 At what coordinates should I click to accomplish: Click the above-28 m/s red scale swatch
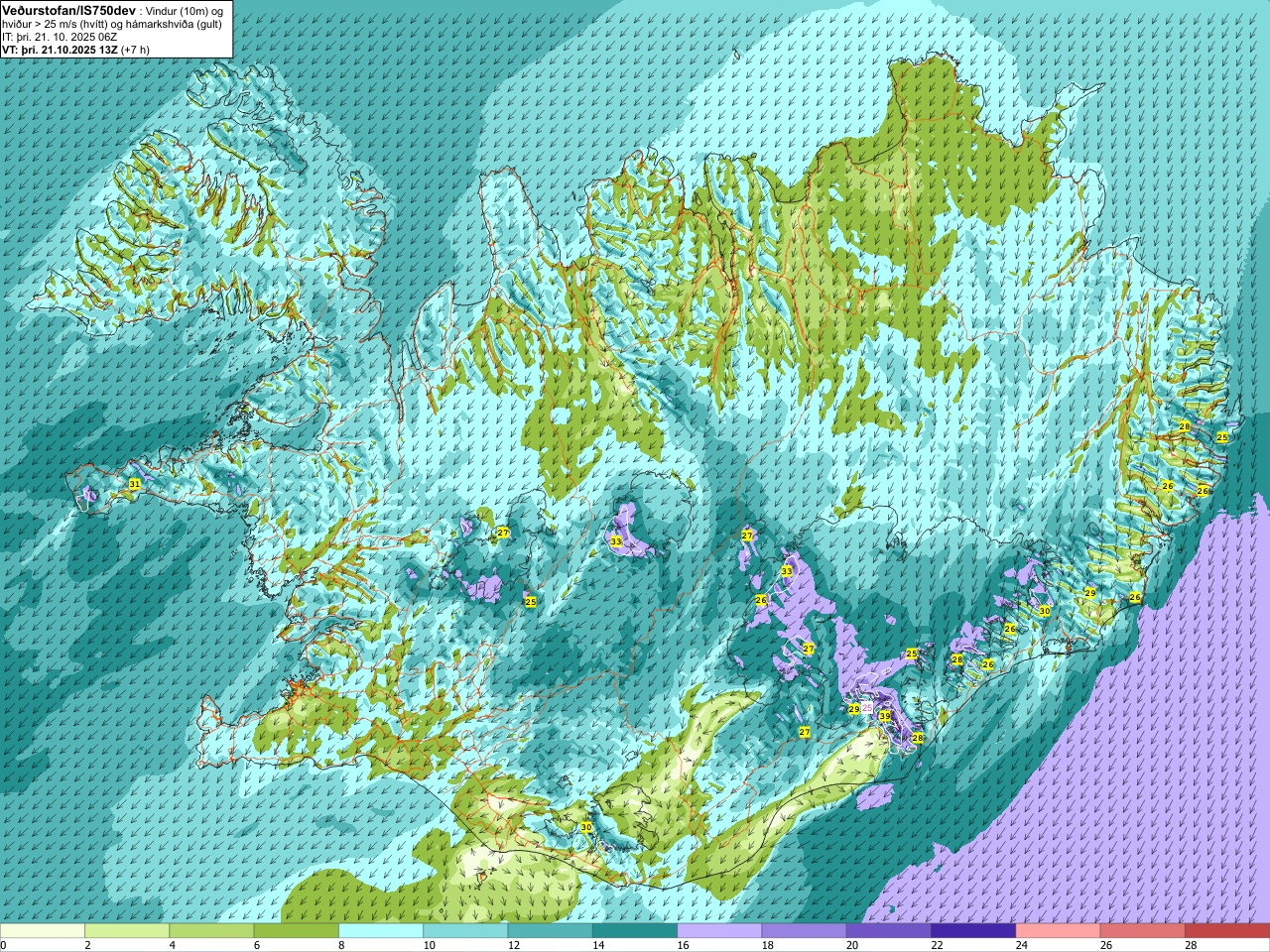pos(1227,931)
